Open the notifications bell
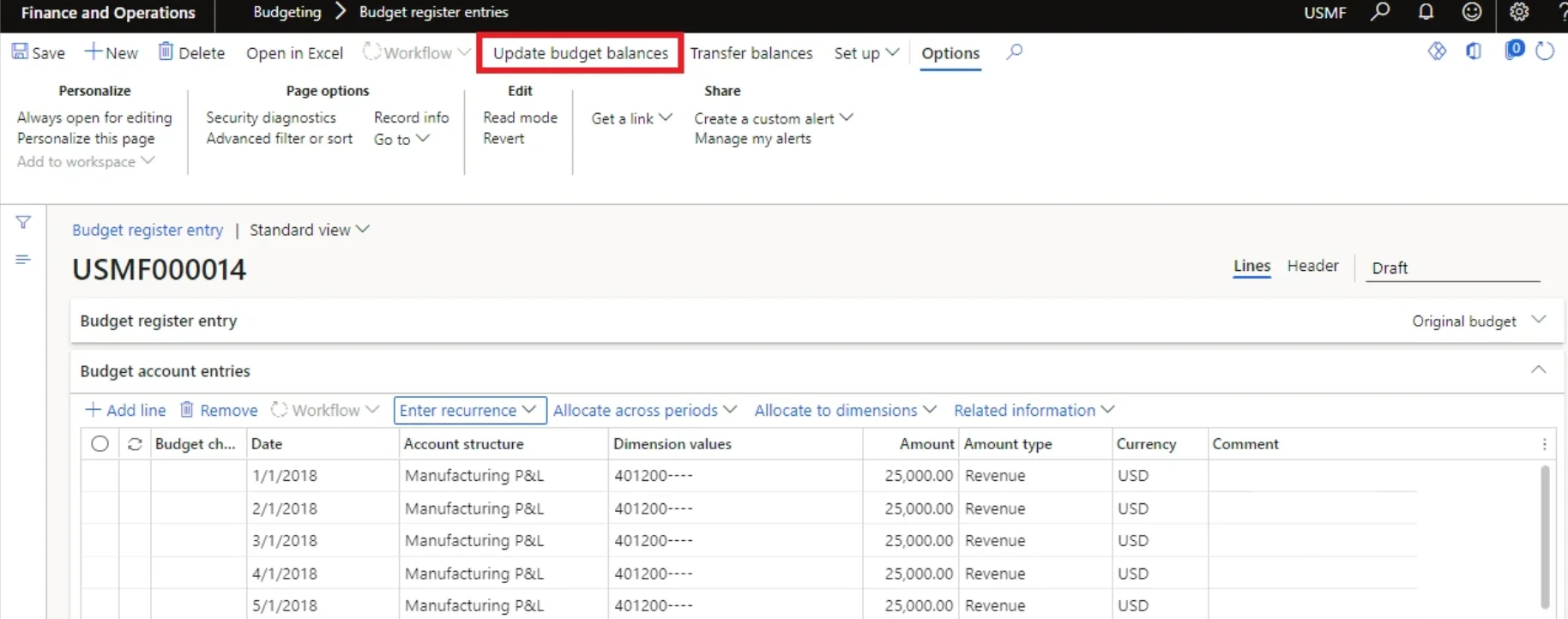1568x619 pixels. point(1426,12)
